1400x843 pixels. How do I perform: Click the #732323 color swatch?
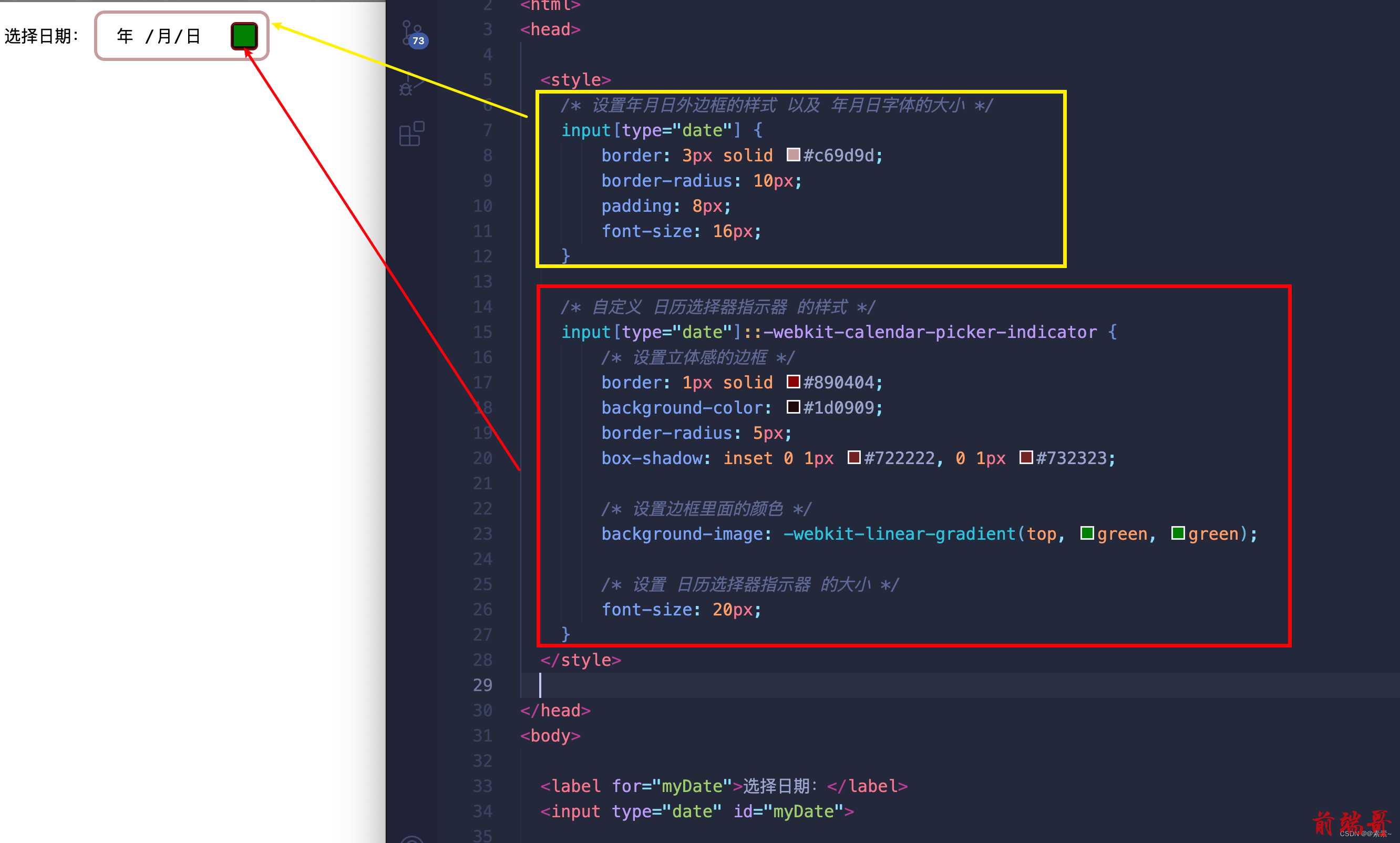[x=1026, y=457]
